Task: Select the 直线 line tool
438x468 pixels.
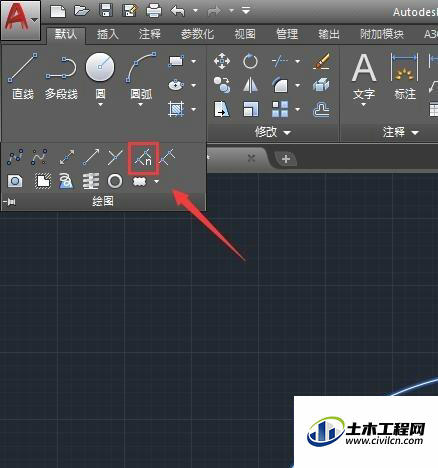Action: pos(23,76)
